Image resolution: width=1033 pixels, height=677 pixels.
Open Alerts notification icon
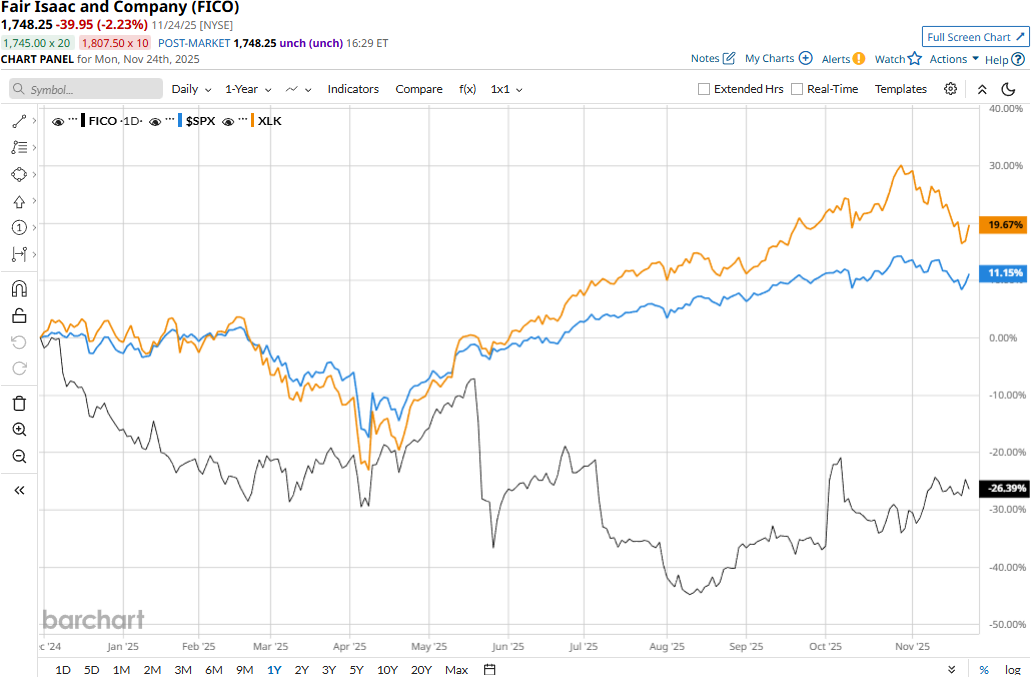click(x=858, y=59)
